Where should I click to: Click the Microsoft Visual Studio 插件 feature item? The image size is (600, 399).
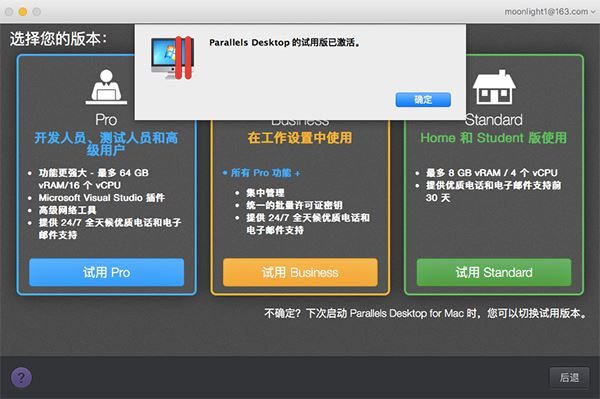[101, 198]
